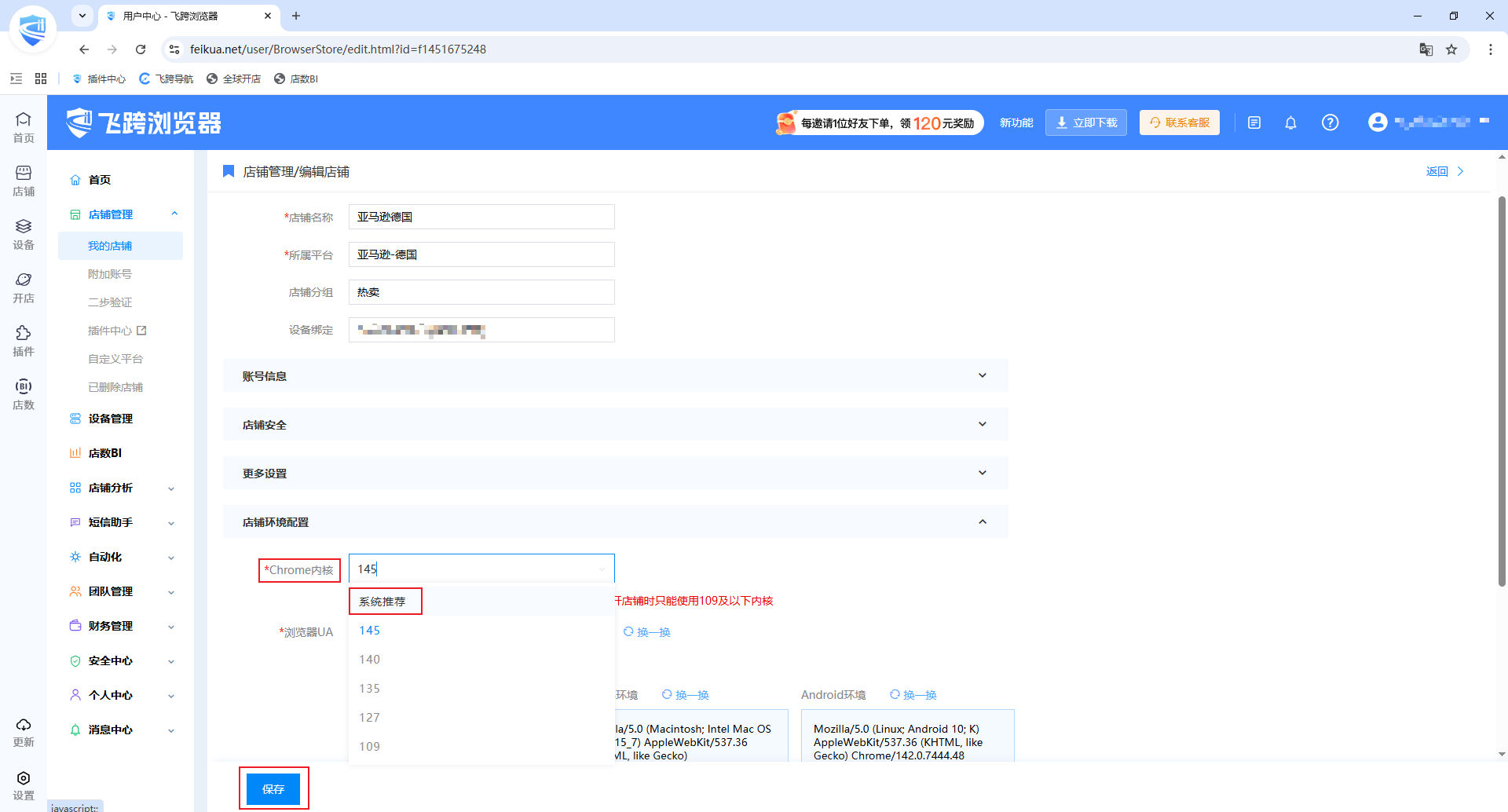Click the 立即下载 button

click(x=1086, y=123)
